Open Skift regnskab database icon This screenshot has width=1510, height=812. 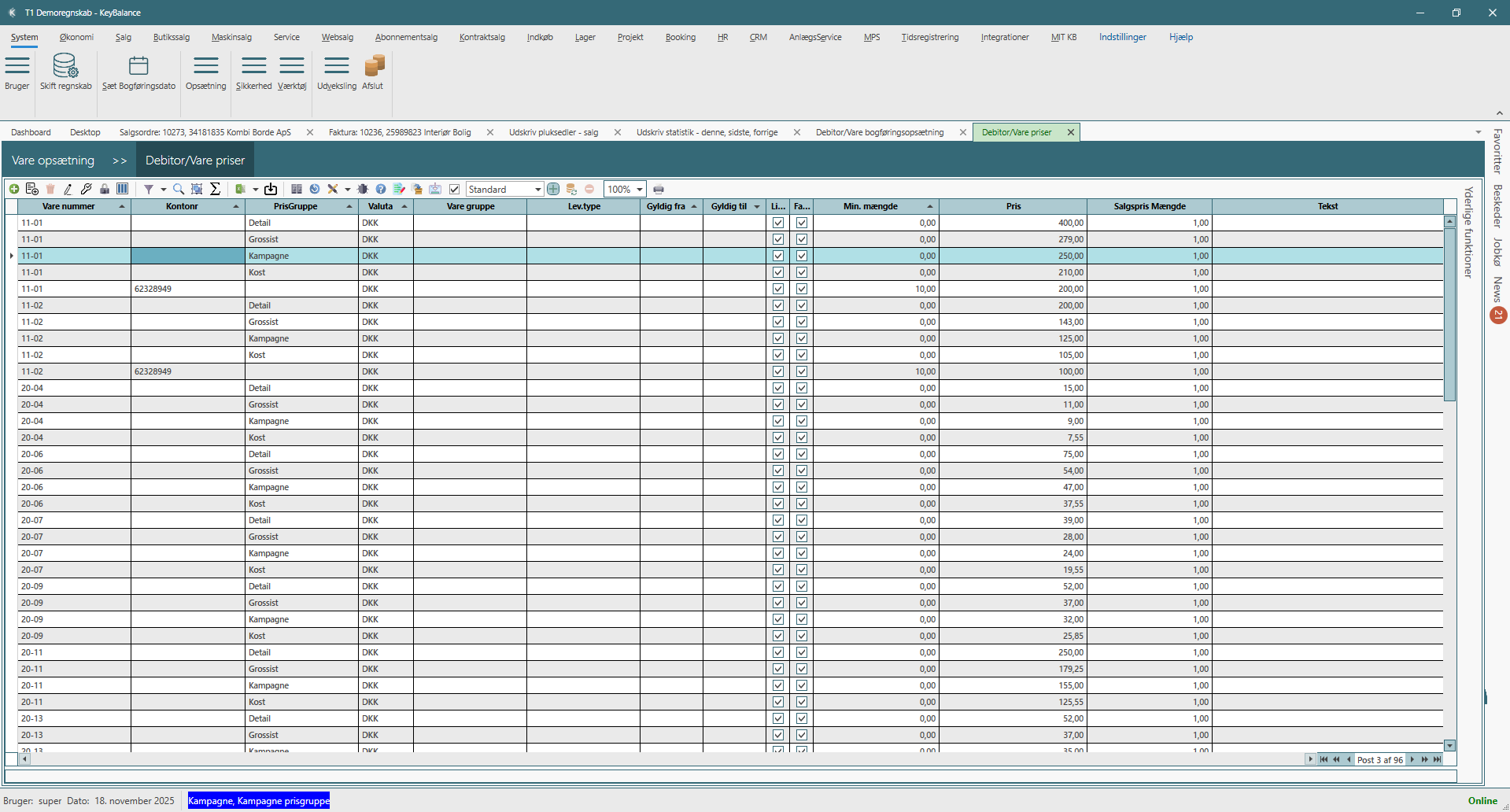tap(65, 66)
